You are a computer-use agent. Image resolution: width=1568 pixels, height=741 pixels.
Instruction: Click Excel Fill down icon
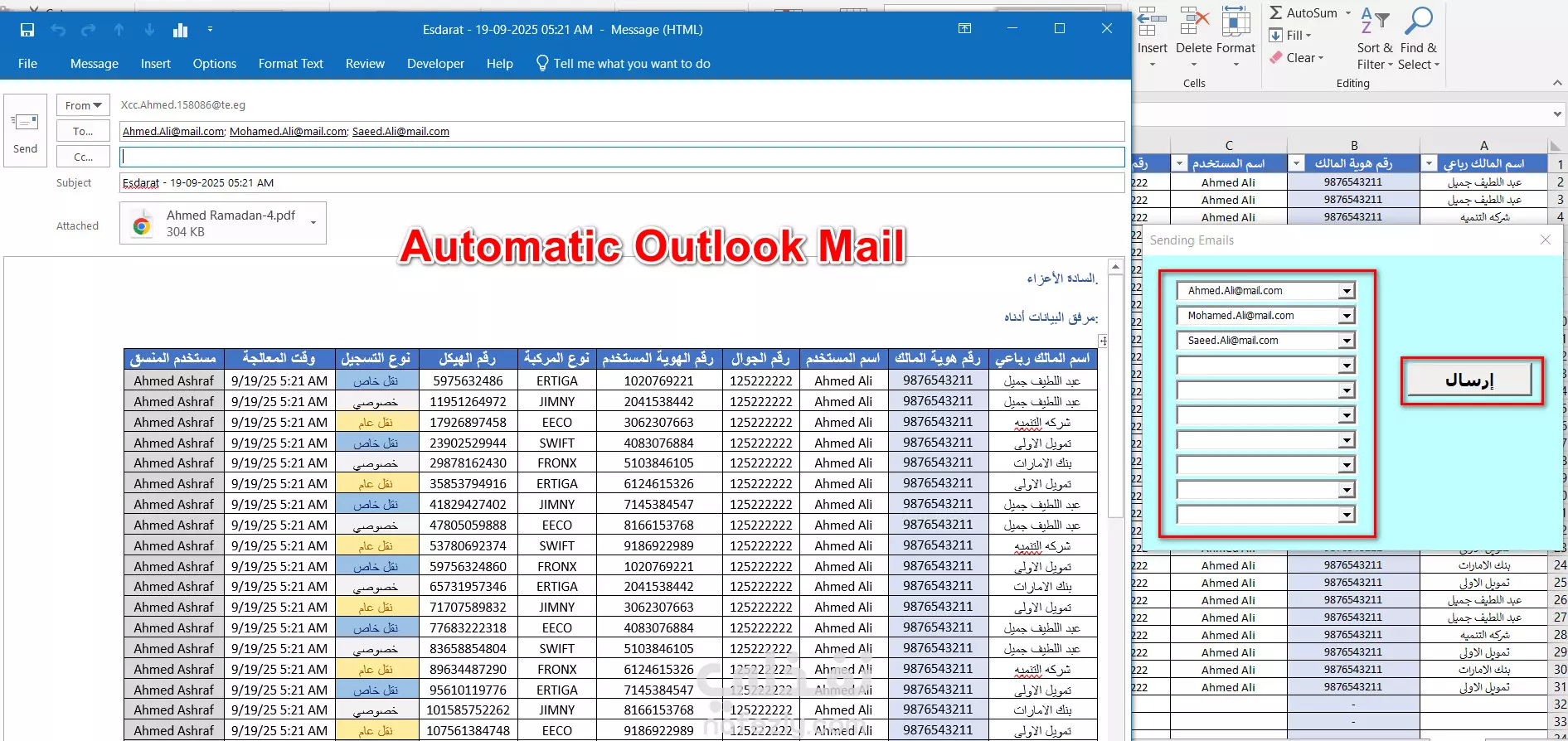[x=1276, y=35]
